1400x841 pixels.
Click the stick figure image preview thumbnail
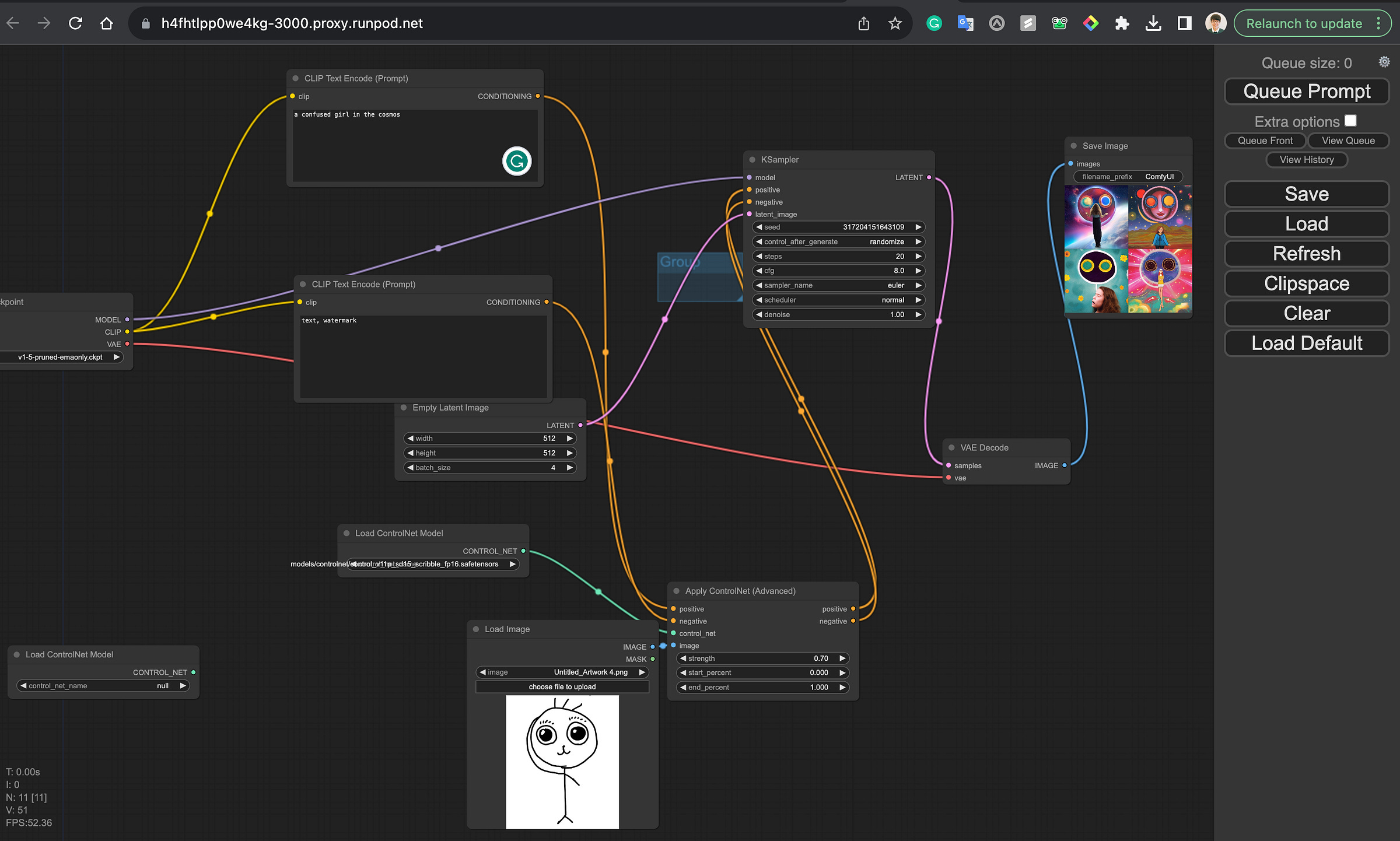tap(562, 761)
